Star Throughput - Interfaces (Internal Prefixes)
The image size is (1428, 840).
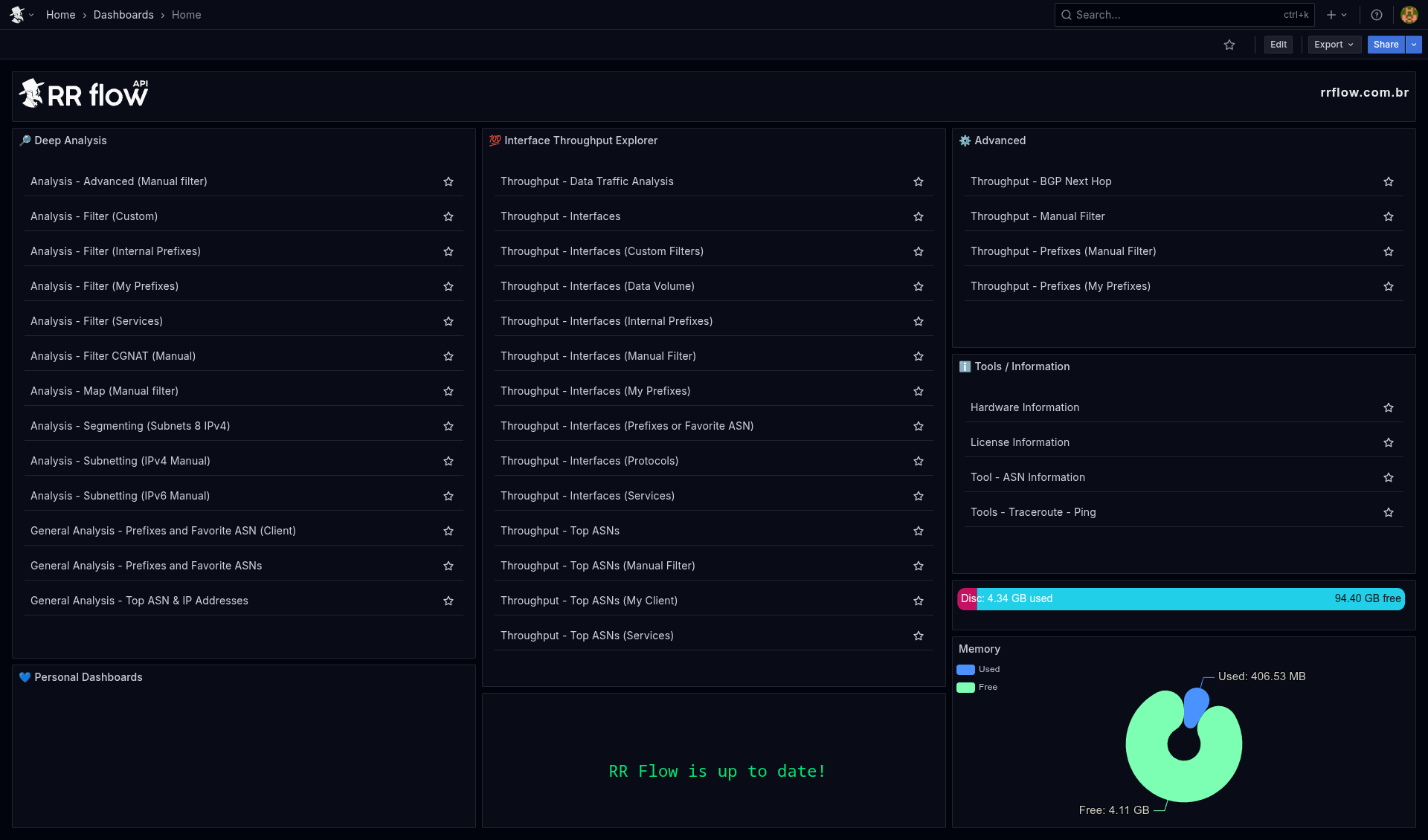point(919,321)
